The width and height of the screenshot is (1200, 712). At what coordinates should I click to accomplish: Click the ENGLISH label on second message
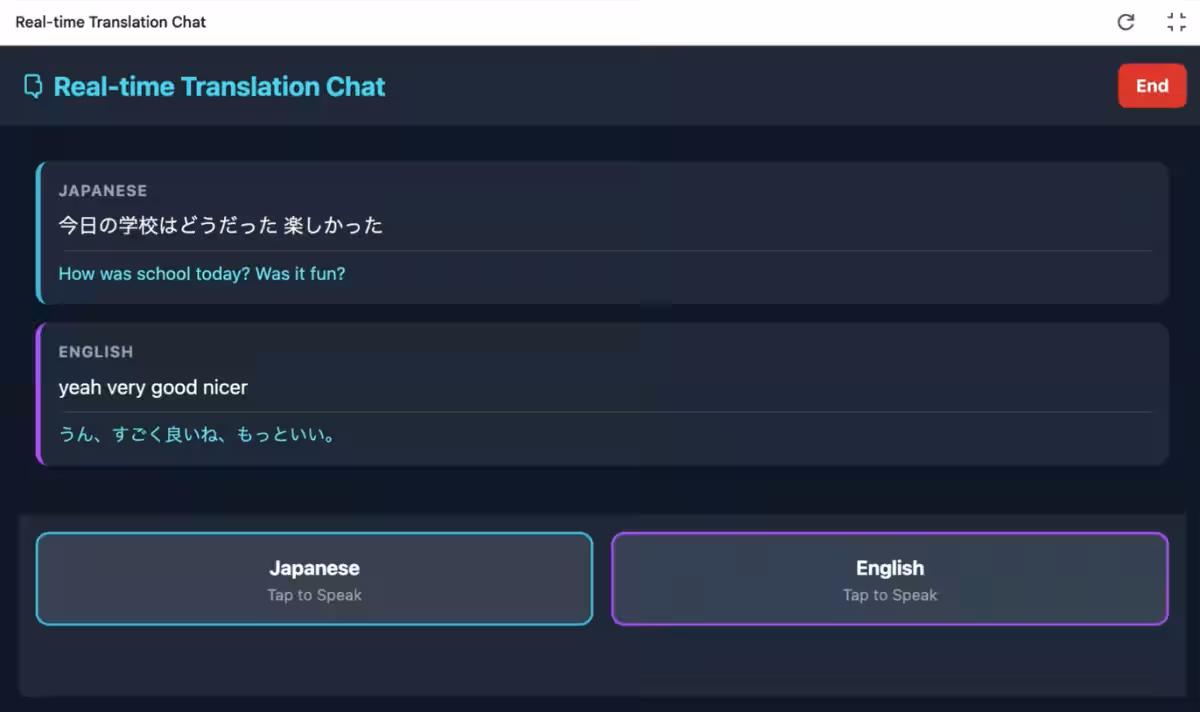click(96, 352)
